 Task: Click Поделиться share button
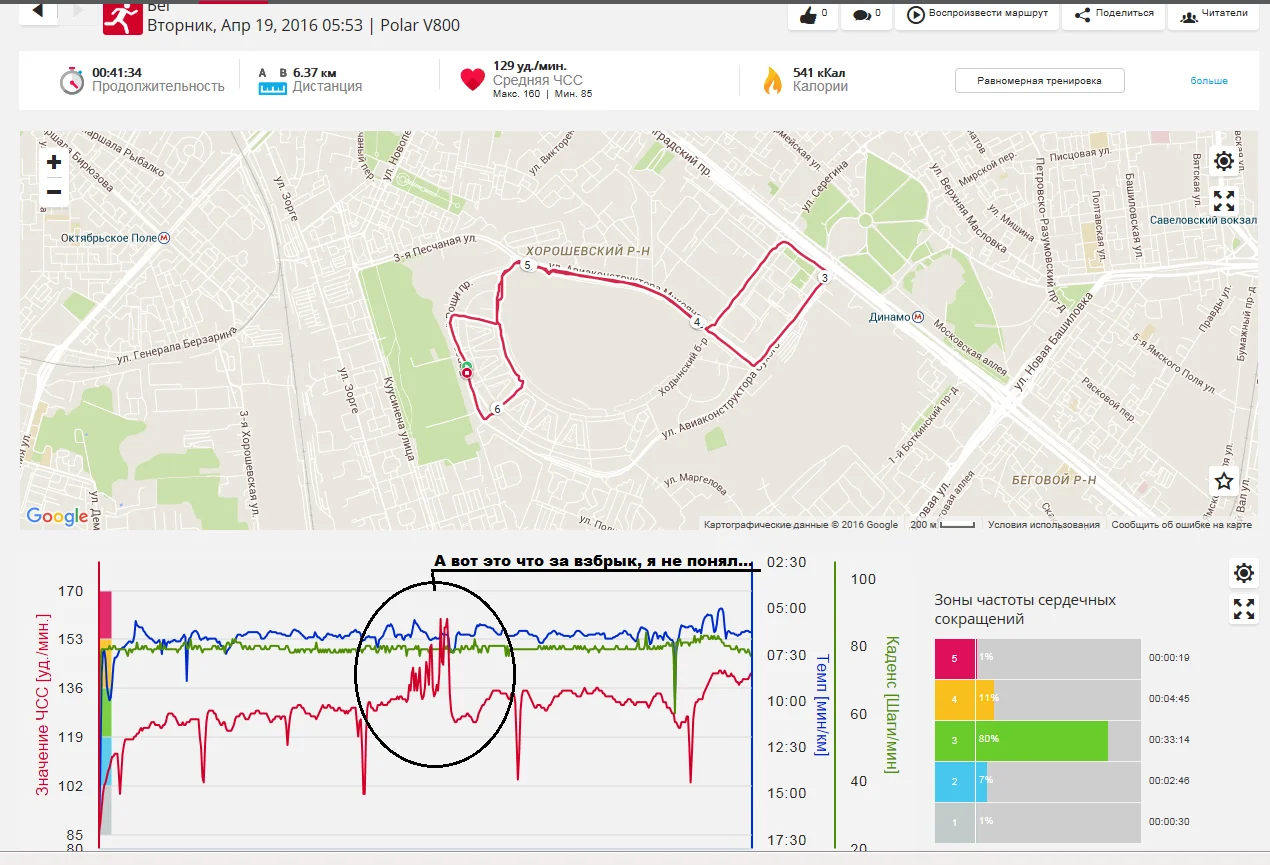pyautogui.click(x=1113, y=15)
